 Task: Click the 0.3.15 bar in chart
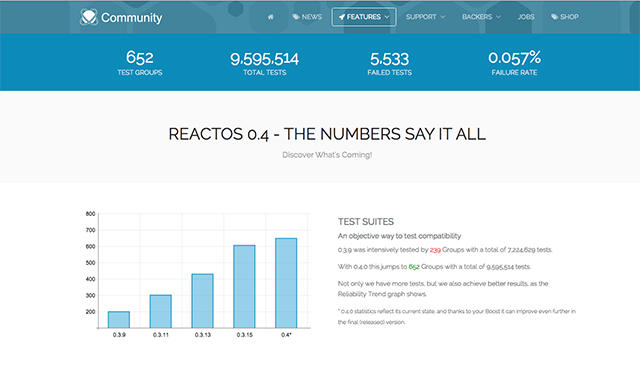tap(244, 286)
